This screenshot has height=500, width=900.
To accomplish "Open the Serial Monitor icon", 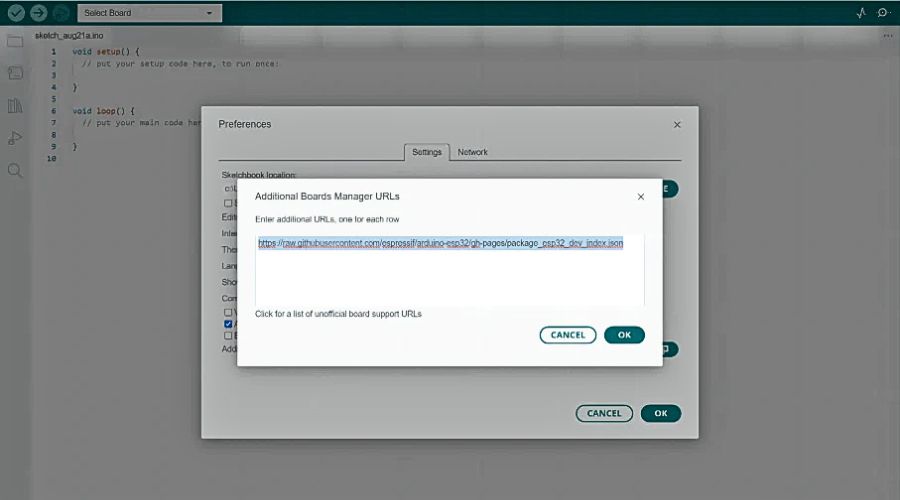I will (883, 13).
